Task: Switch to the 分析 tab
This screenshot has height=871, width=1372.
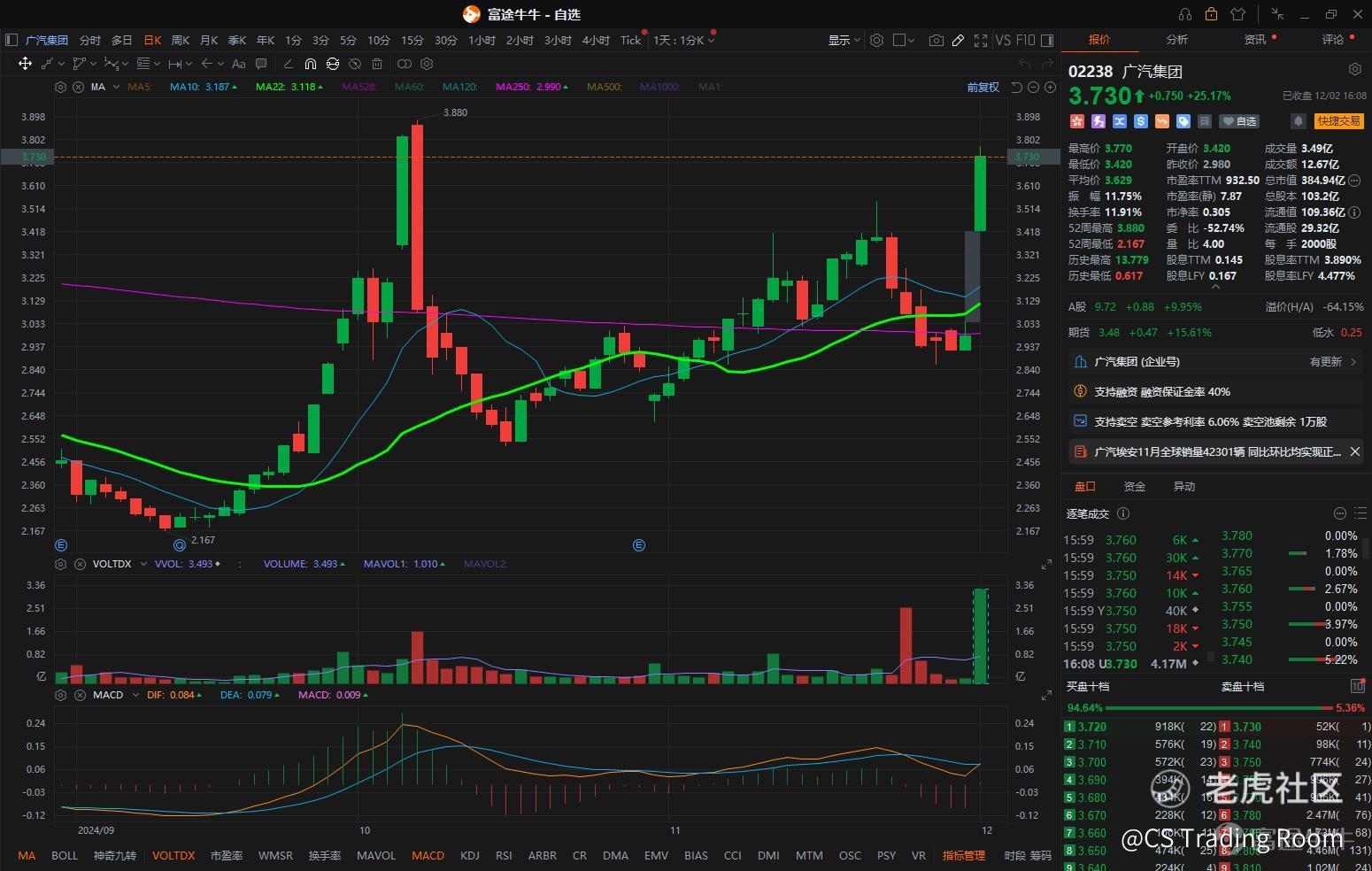Action: (x=1176, y=40)
